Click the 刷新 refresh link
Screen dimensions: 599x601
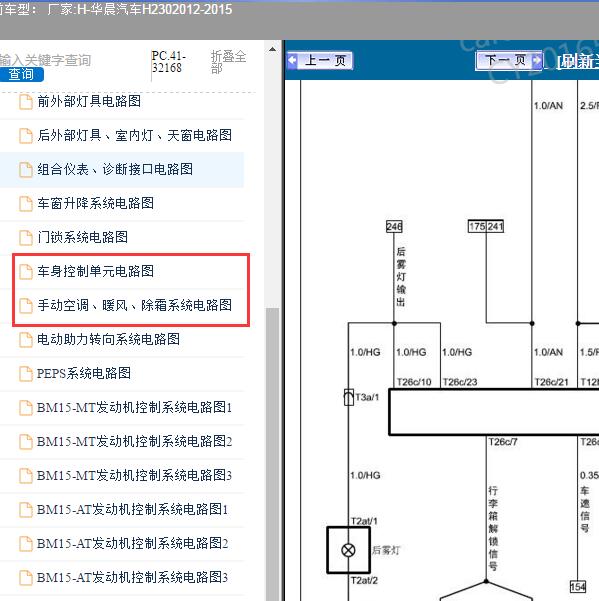point(577,61)
